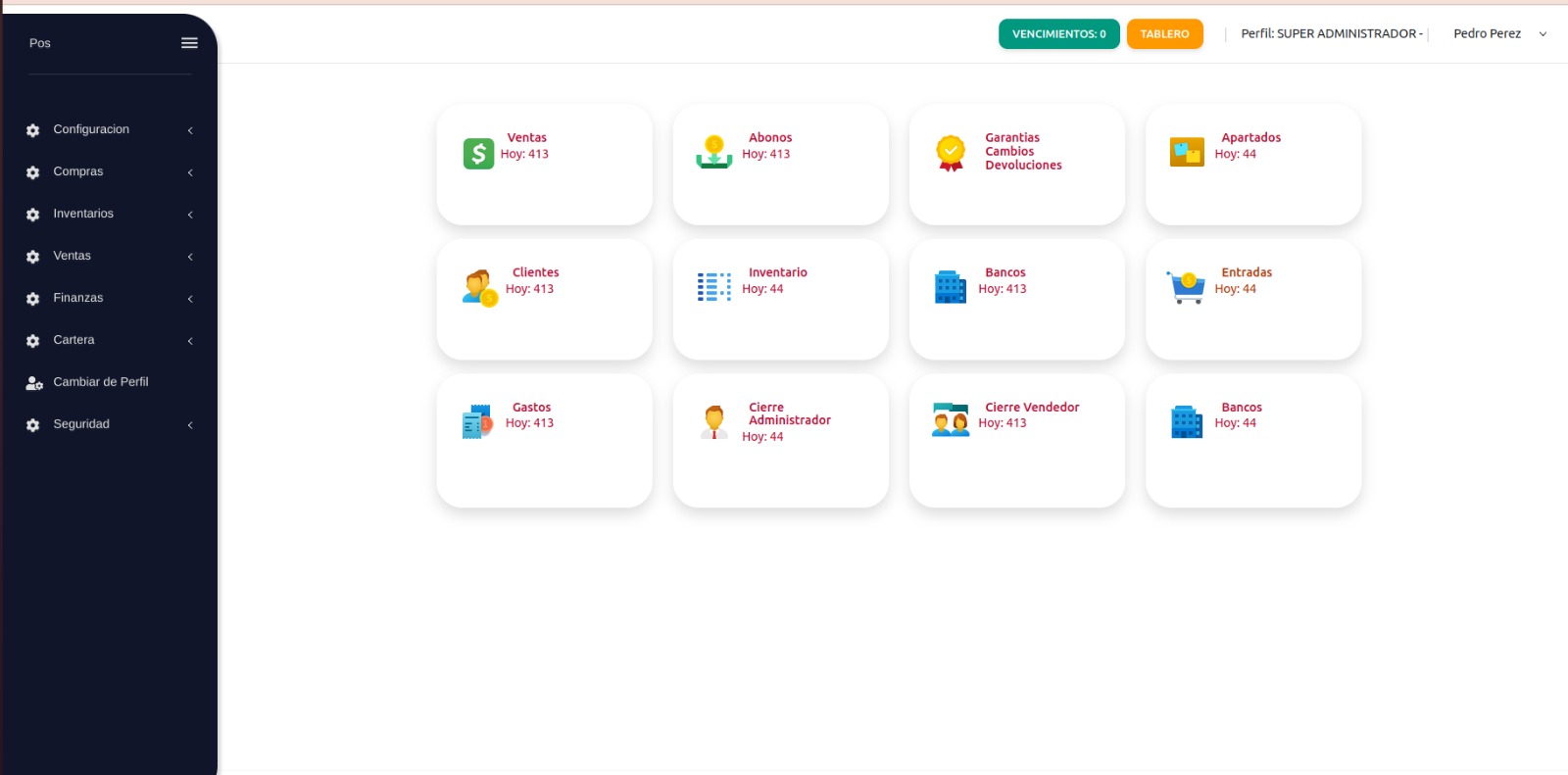Click 'Hoy: 44' under Apartados card

pos(1235,154)
